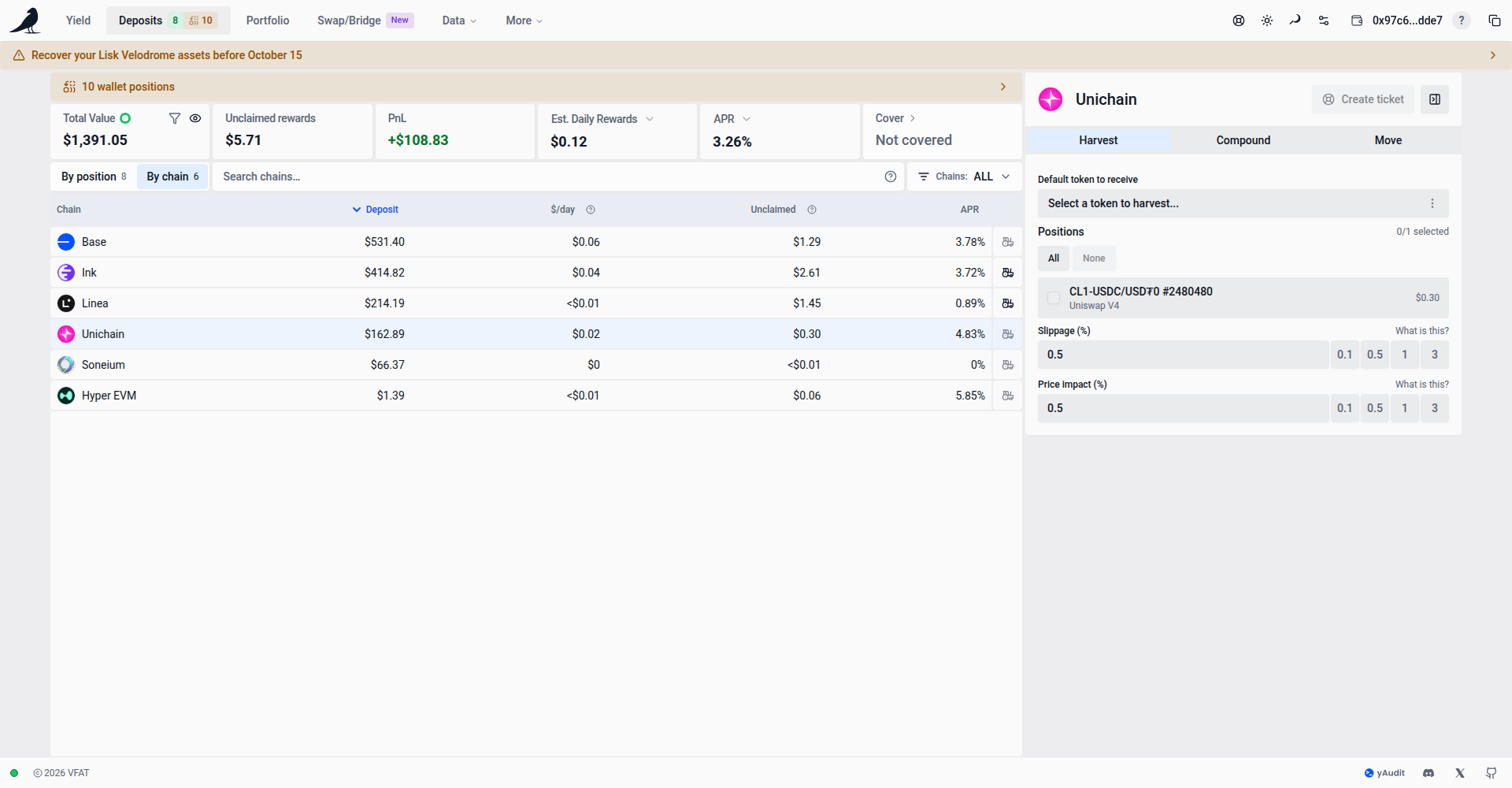Click the sickle harvest icon in header

point(1295,20)
